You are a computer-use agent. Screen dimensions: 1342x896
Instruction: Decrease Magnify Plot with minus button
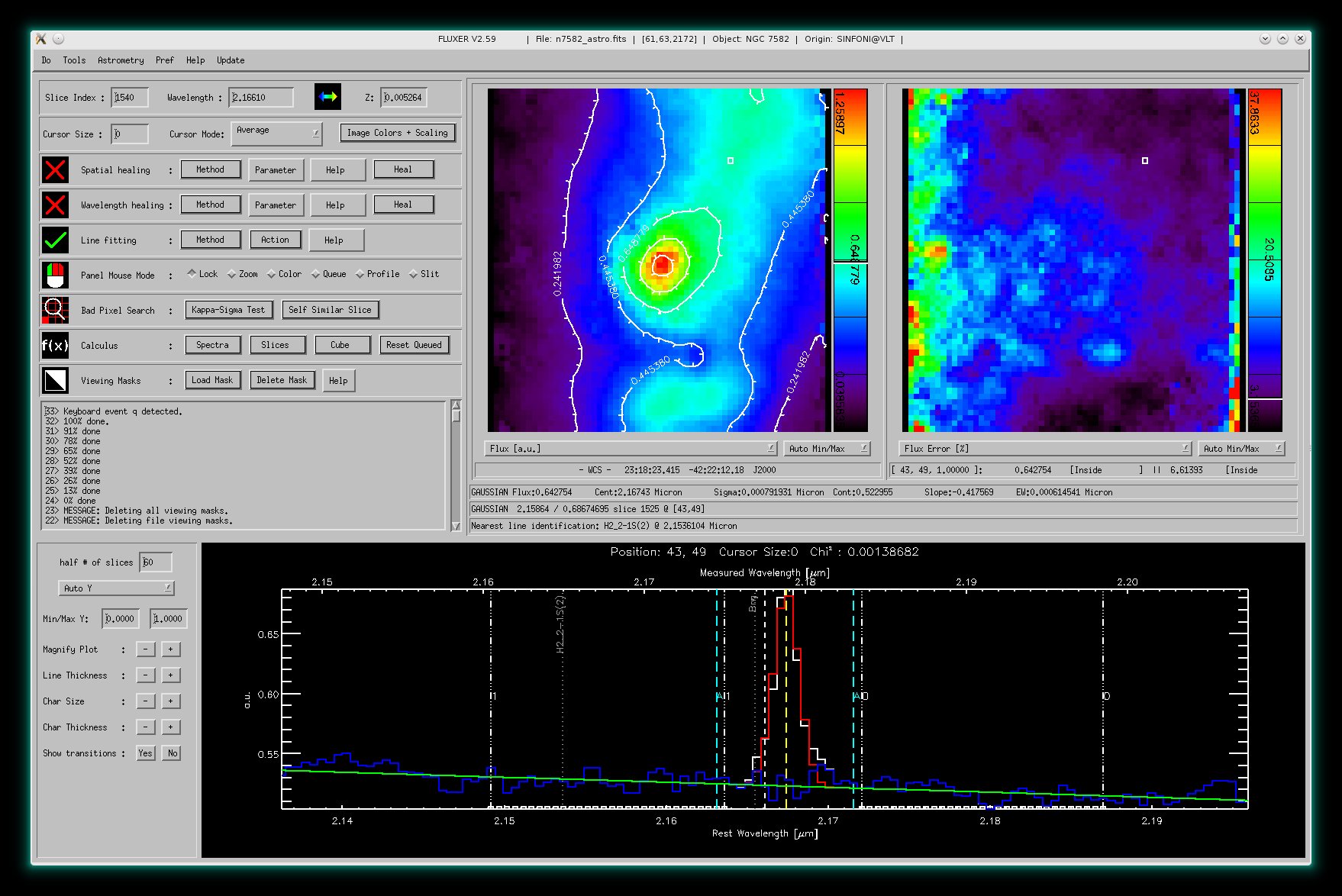[x=145, y=649]
